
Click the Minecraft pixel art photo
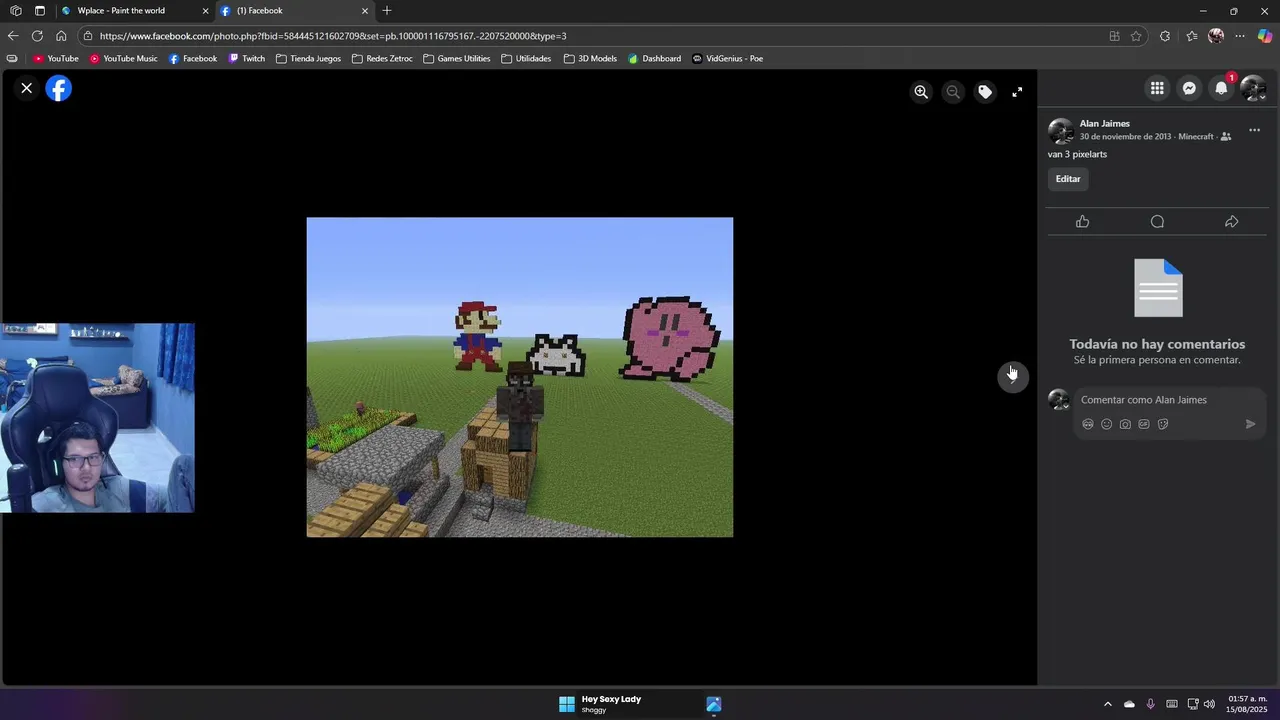[x=520, y=377]
